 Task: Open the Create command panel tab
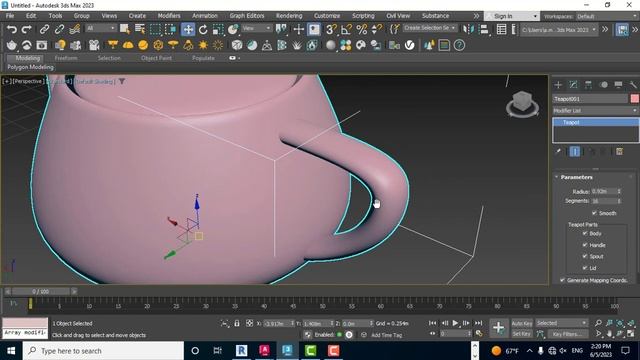click(x=558, y=84)
